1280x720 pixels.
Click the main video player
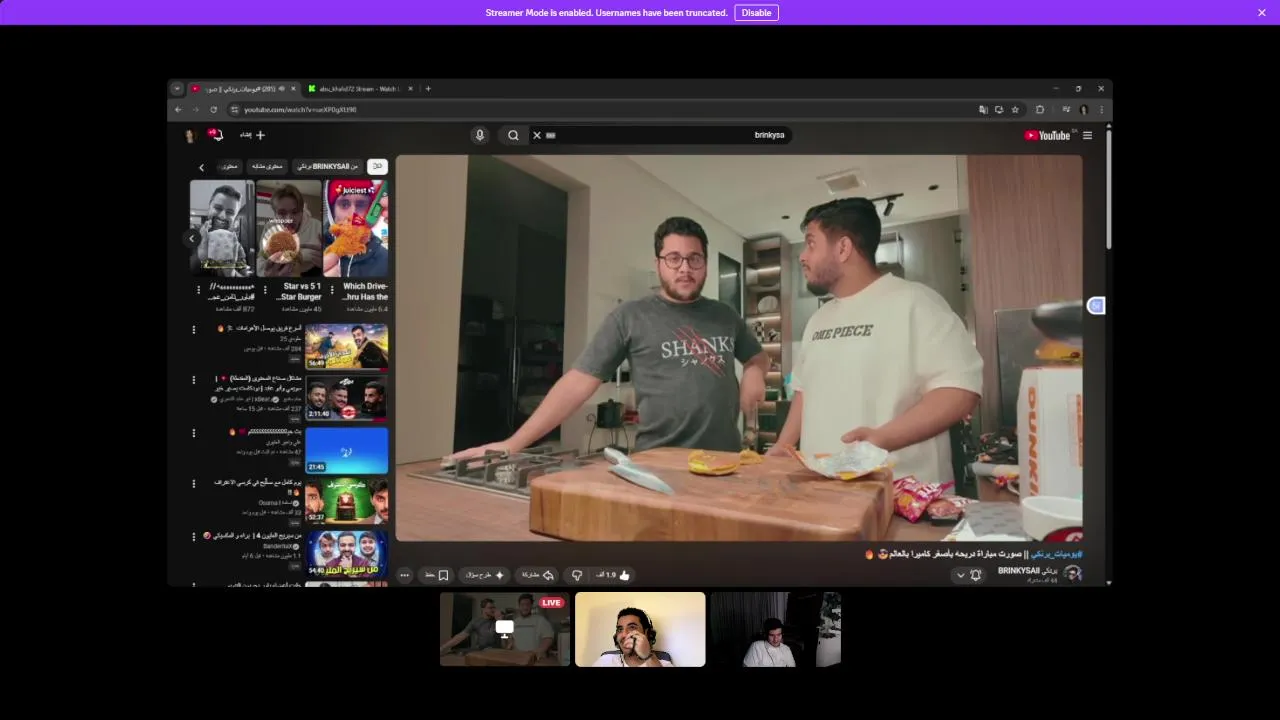[x=739, y=348]
